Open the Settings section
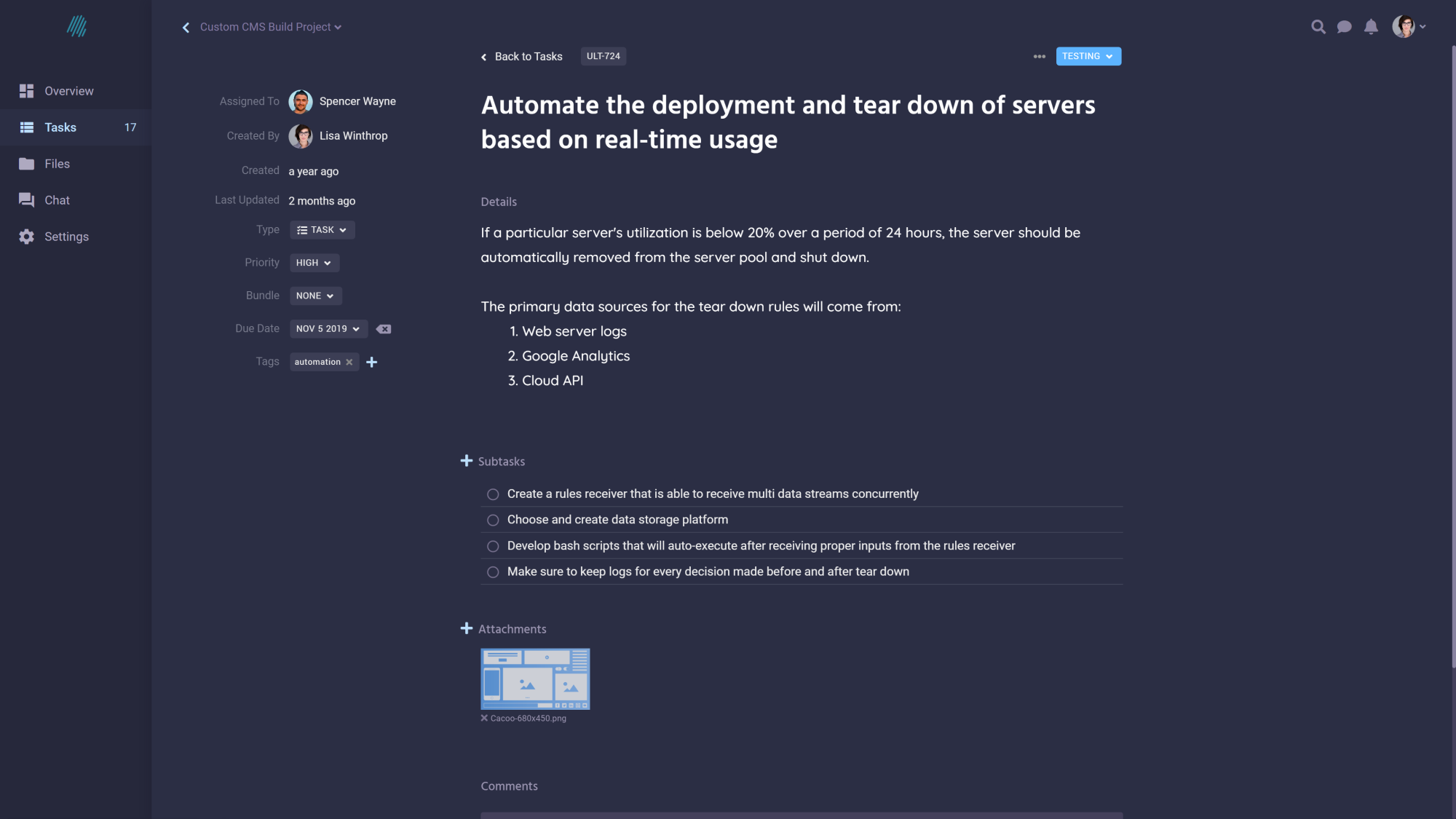This screenshot has height=819, width=1456. pyautogui.click(x=76, y=237)
